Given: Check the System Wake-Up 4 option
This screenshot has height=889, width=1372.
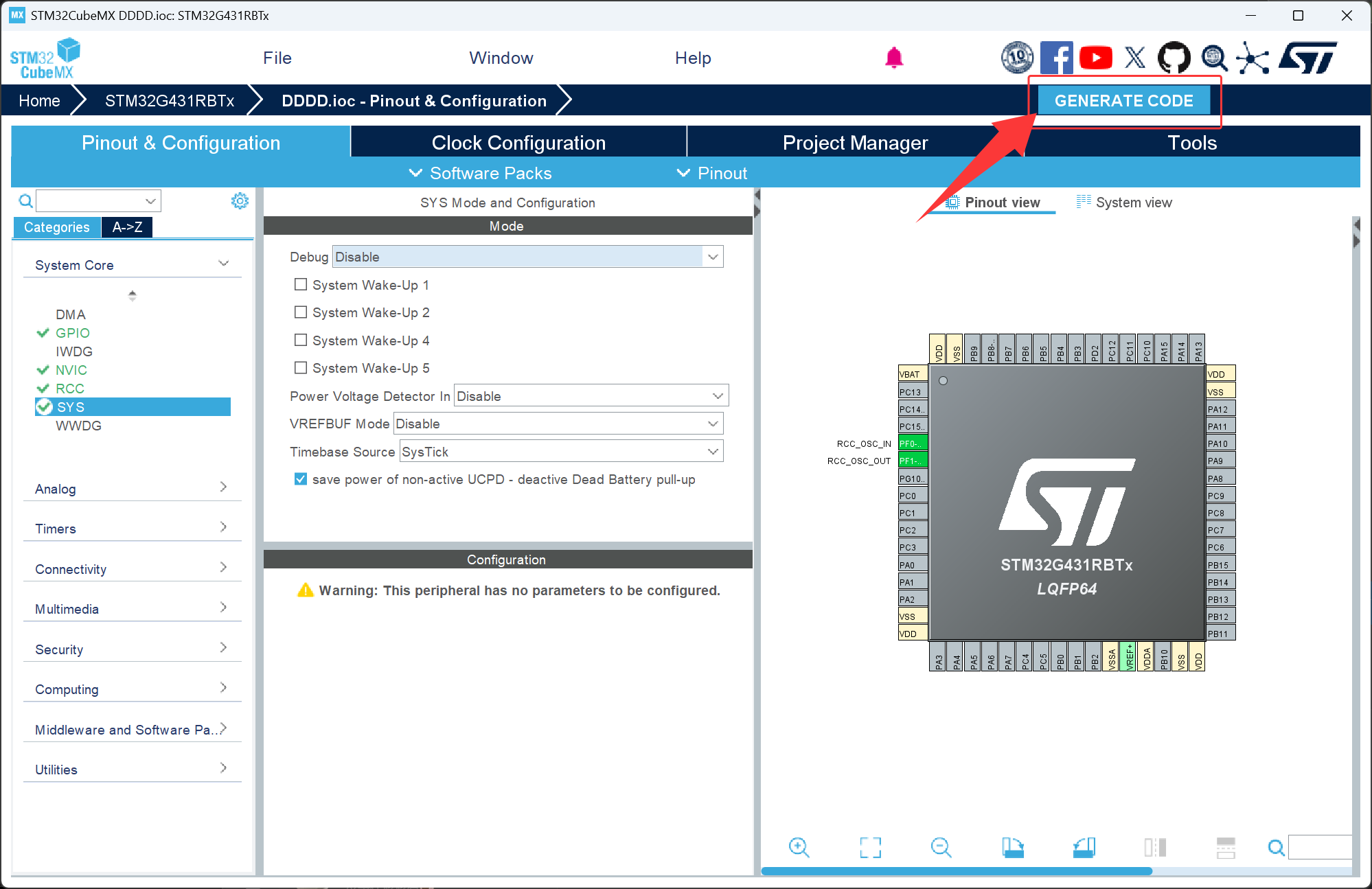Looking at the screenshot, I should (301, 340).
